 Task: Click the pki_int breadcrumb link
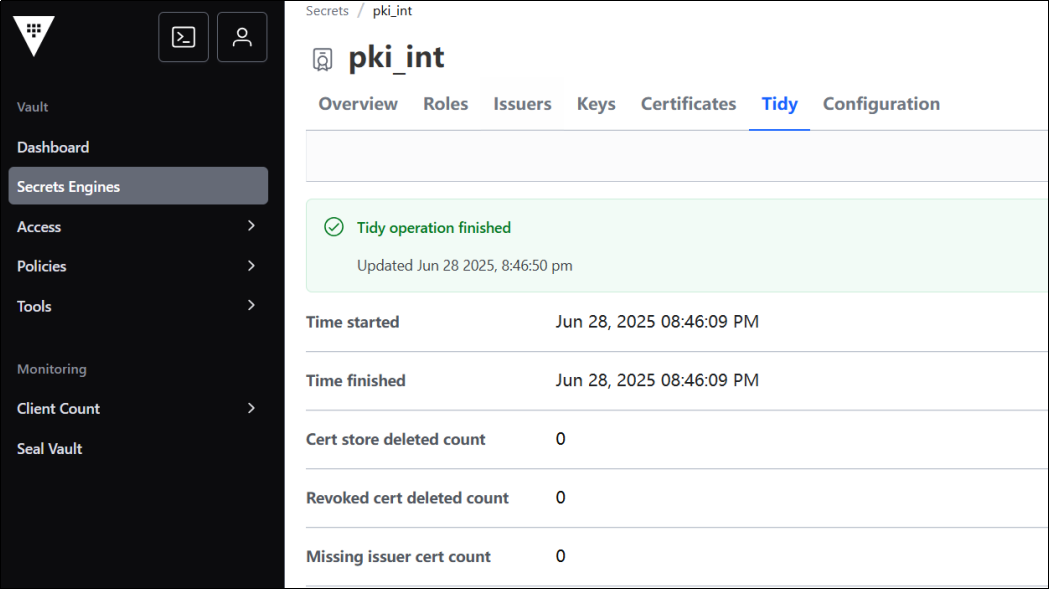(391, 10)
